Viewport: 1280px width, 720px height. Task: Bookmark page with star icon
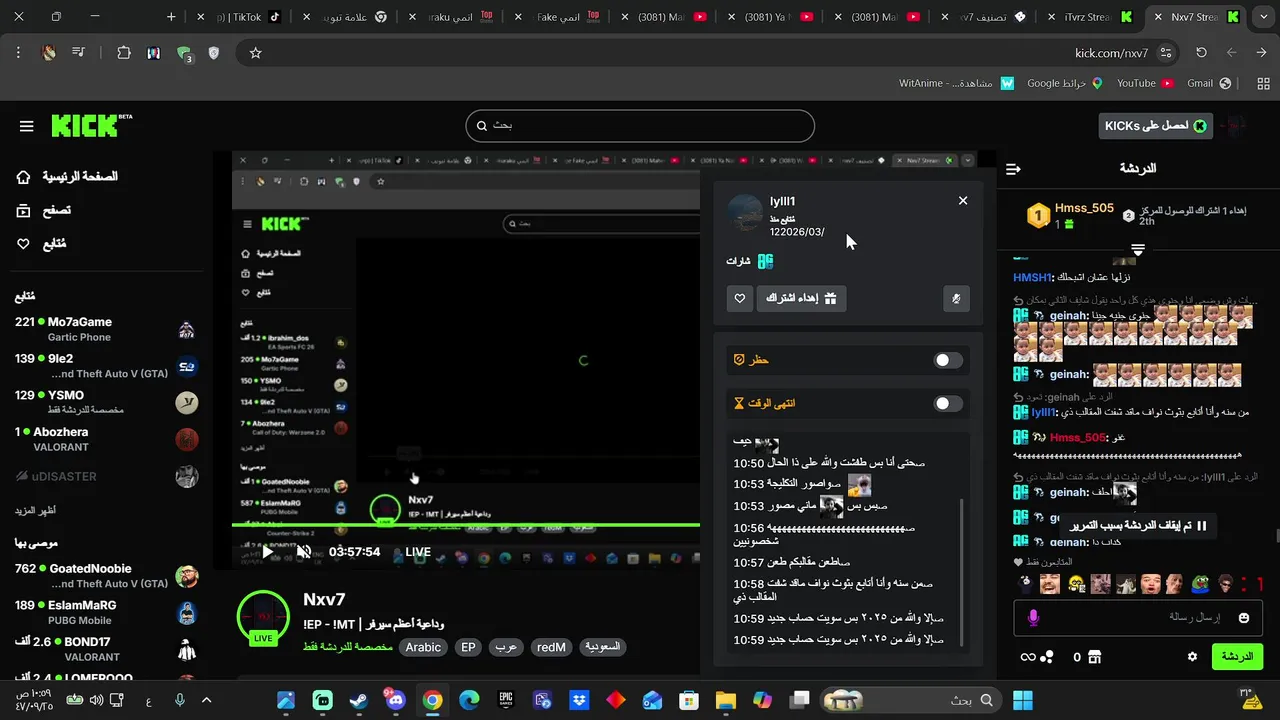255,53
